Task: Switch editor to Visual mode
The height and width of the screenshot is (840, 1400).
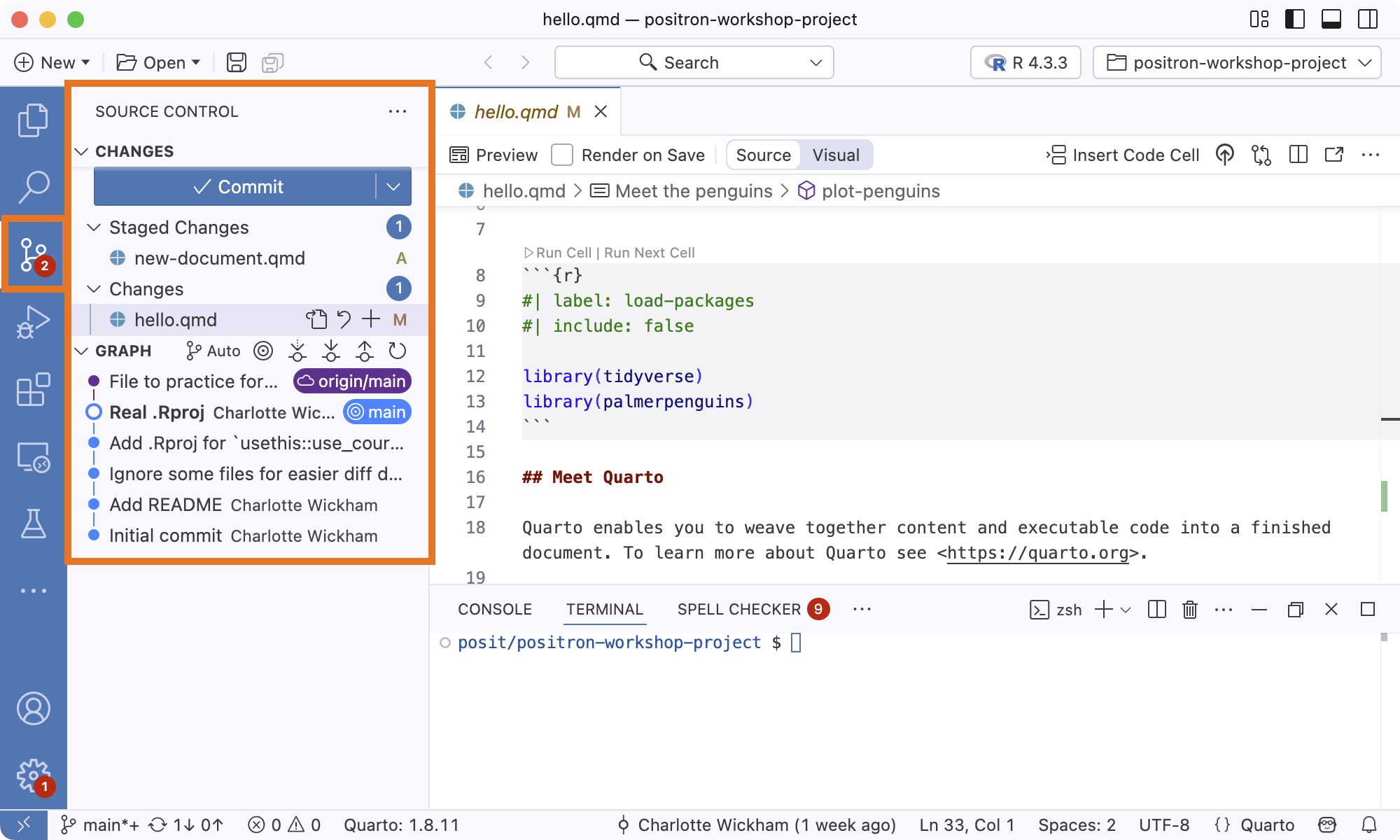Action: coord(836,155)
